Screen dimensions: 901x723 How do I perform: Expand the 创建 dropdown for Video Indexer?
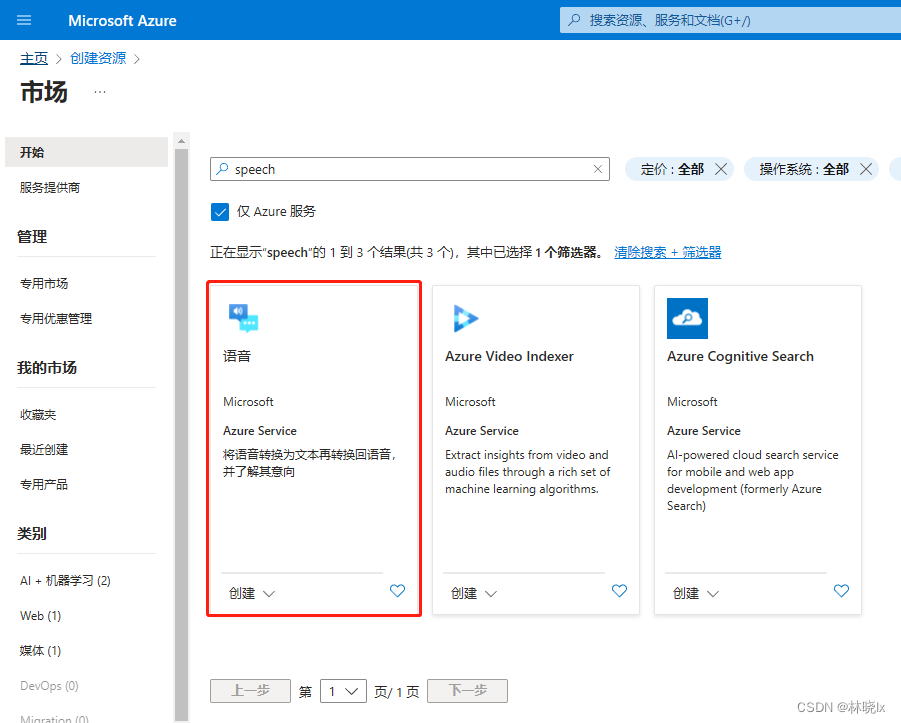pos(474,593)
